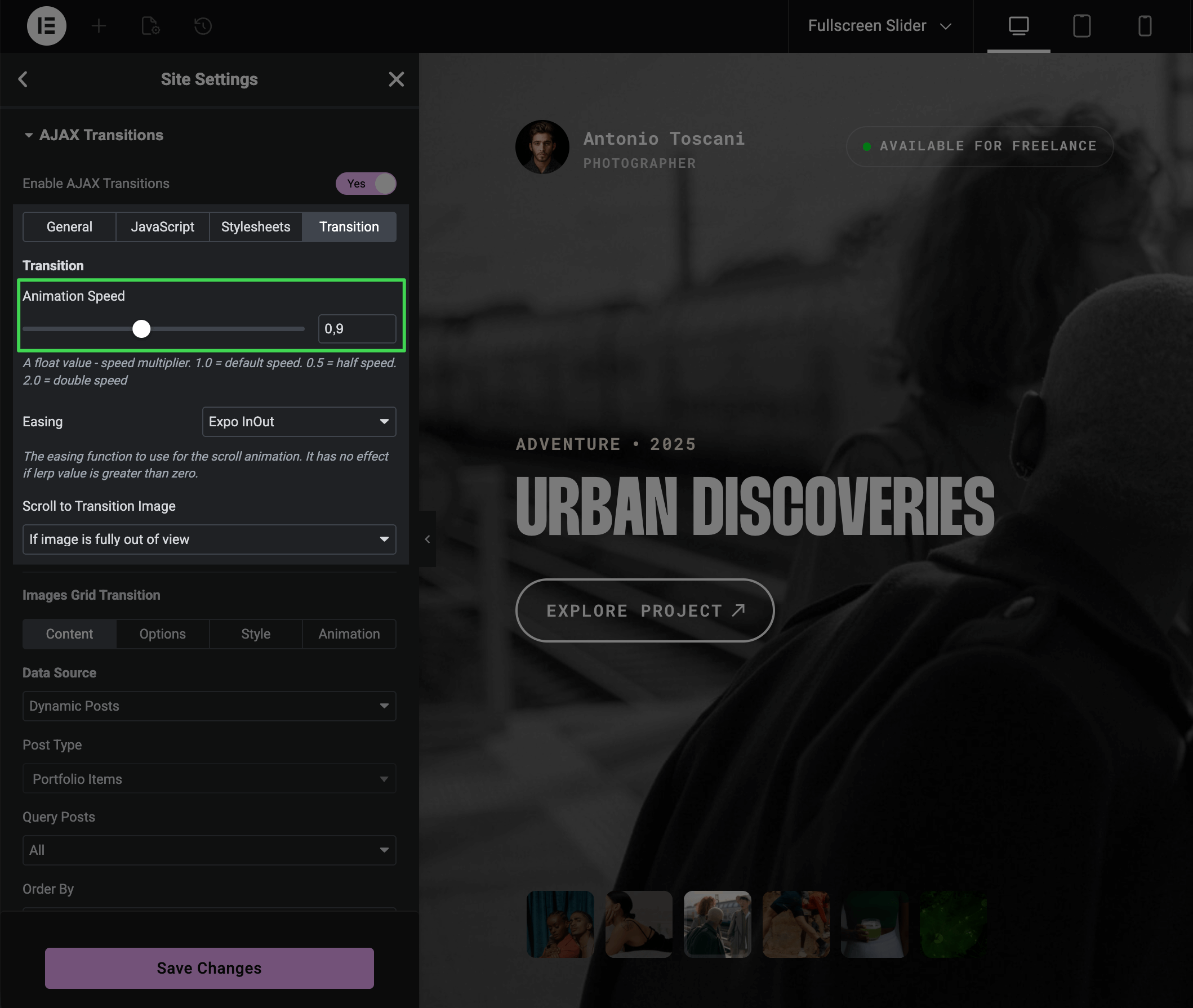Collapse the editor side panel handle
1193x1008 pixels.
(x=427, y=539)
